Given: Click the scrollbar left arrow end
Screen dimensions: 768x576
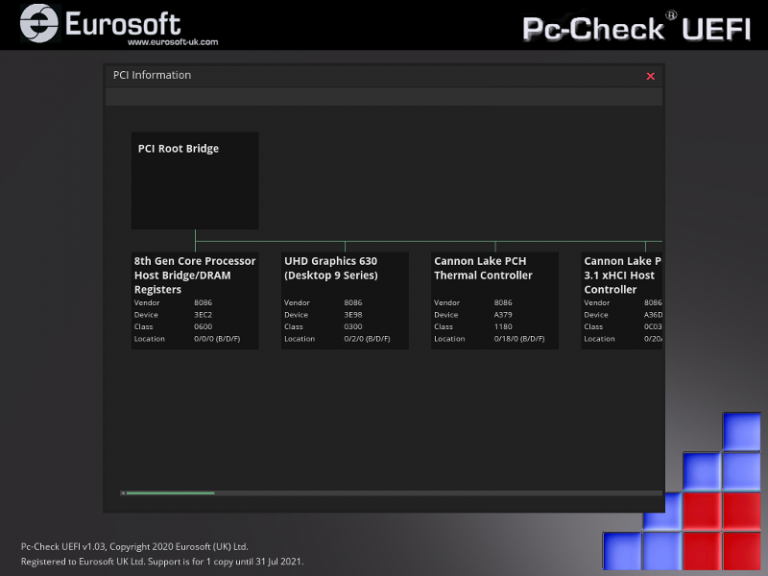Looking at the screenshot, I should [123, 493].
